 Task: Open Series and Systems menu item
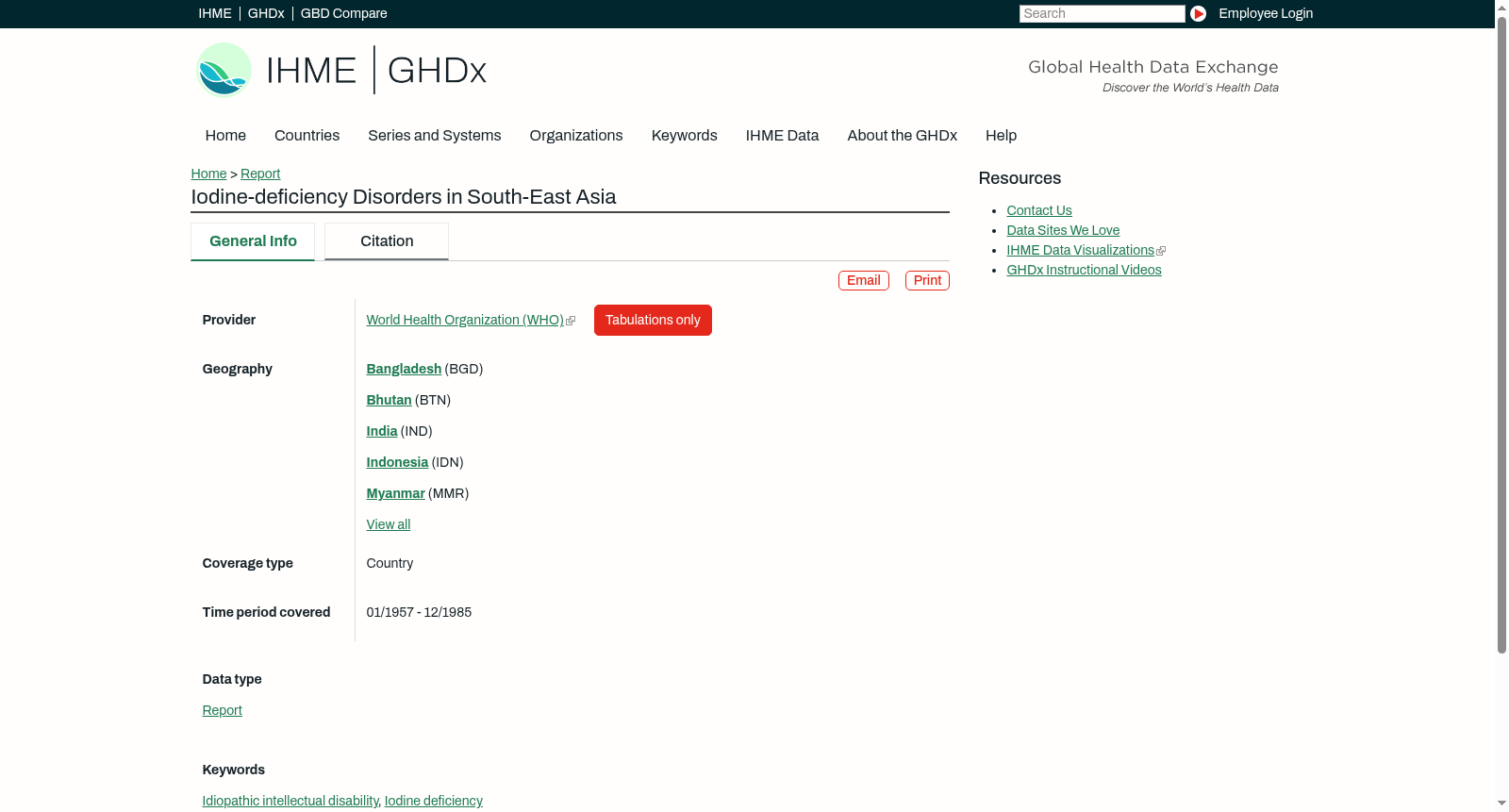435,135
